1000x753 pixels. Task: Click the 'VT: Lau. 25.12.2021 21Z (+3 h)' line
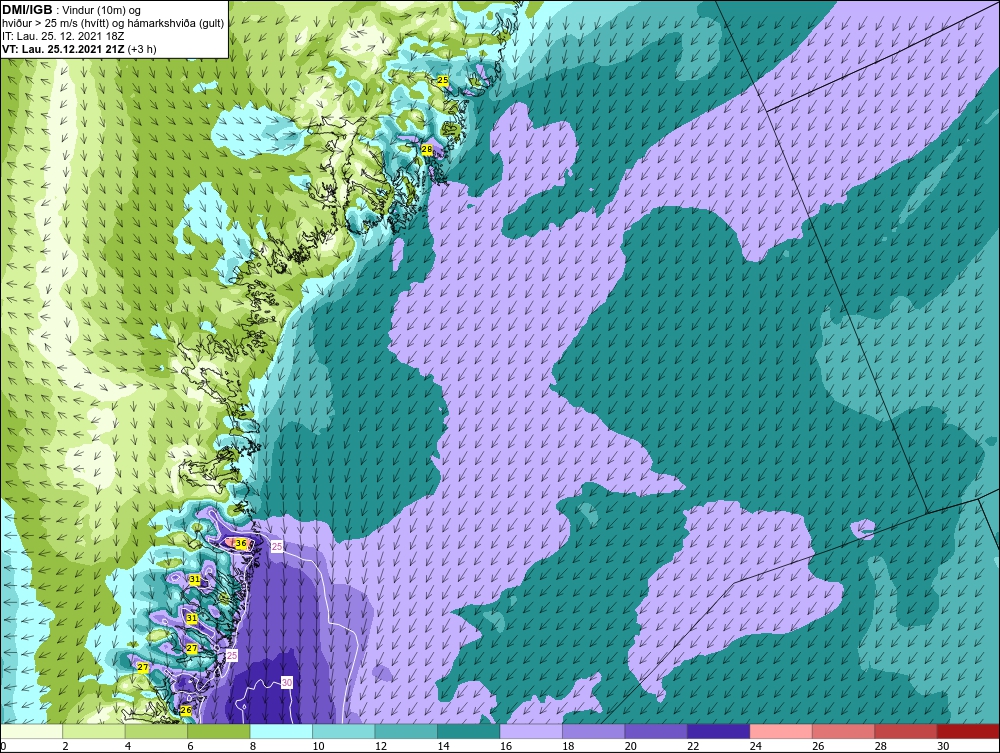click(x=79, y=49)
